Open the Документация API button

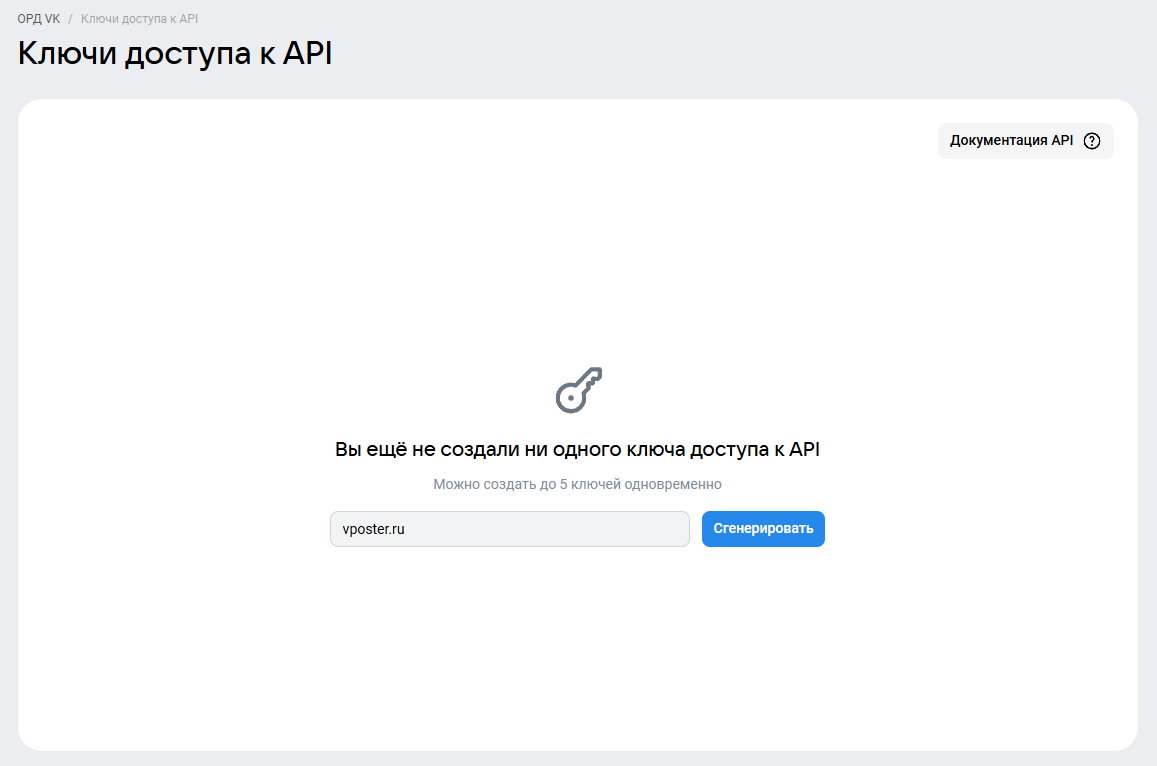[x=1024, y=141]
